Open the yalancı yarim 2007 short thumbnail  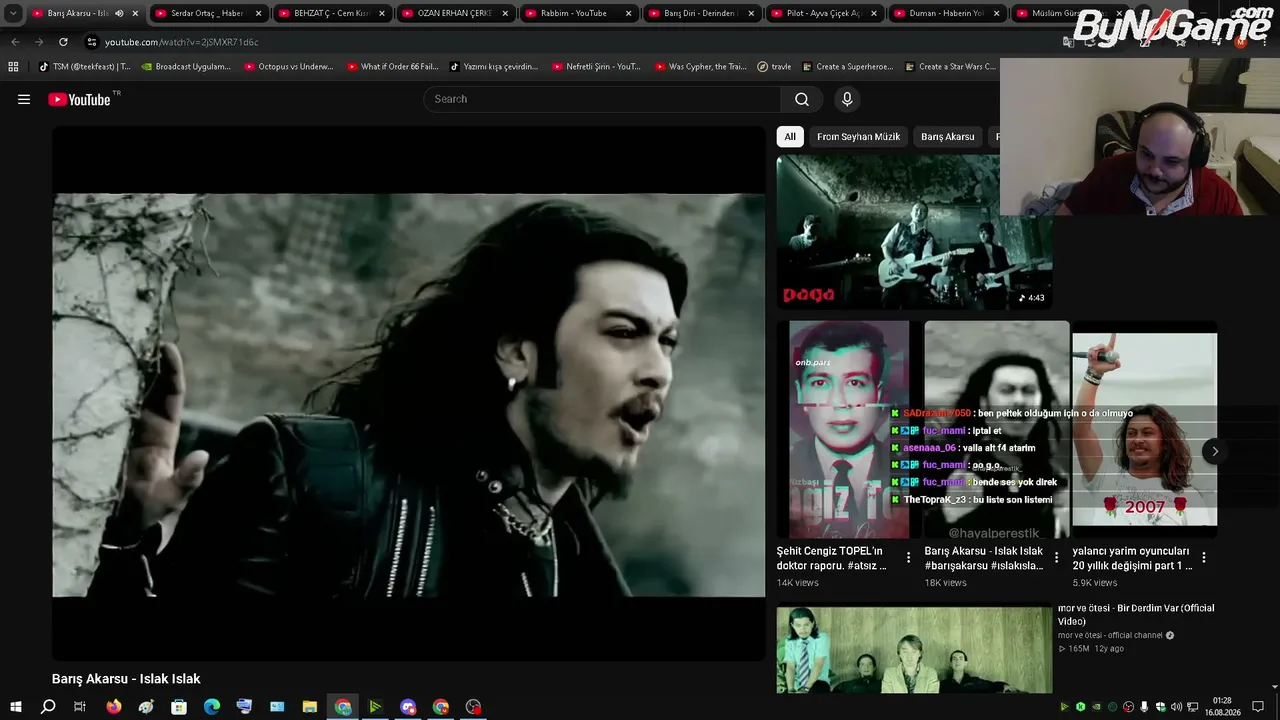pyautogui.click(x=1145, y=430)
